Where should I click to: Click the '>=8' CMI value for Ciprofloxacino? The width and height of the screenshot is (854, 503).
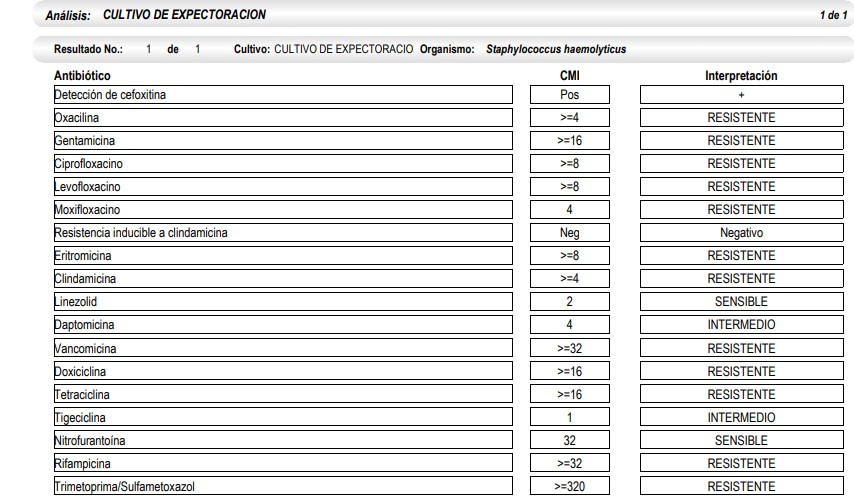coord(570,163)
